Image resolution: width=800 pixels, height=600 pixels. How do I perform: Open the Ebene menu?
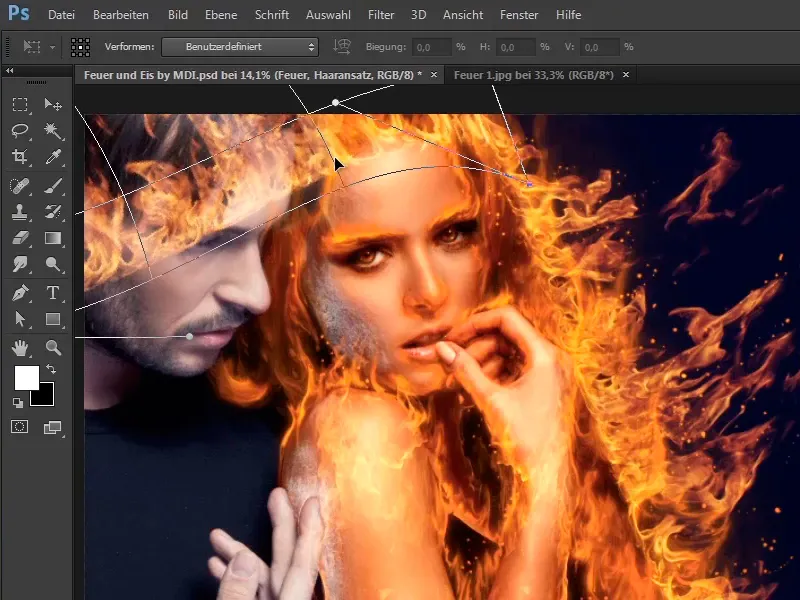(x=221, y=15)
